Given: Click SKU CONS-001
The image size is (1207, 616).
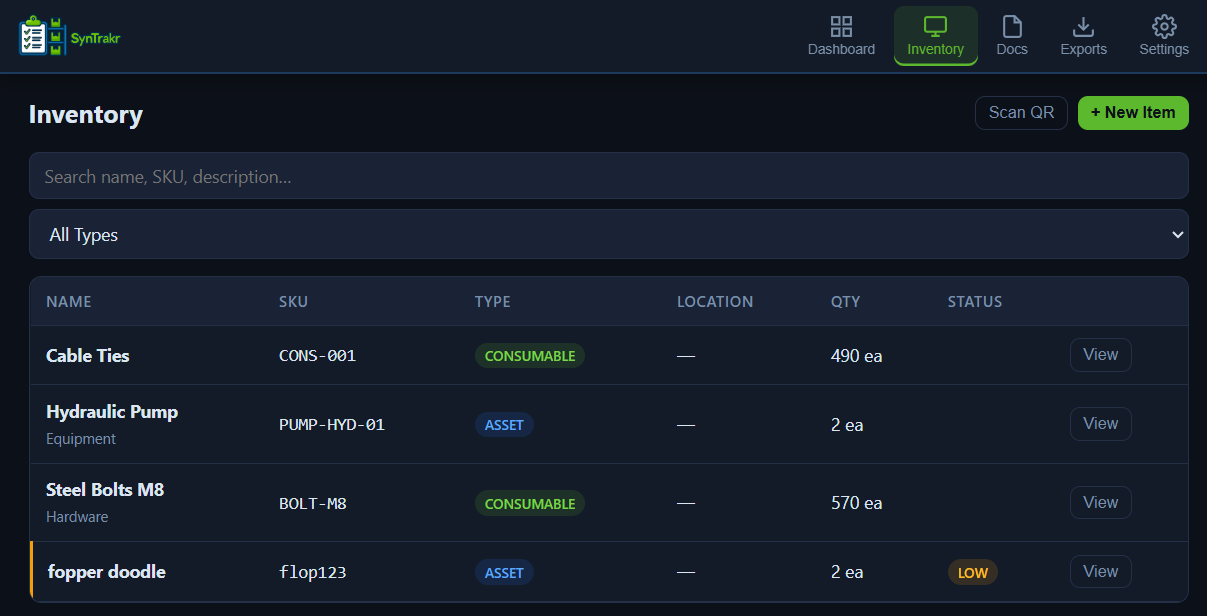Looking at the screenshot, I should pos(318,356).
